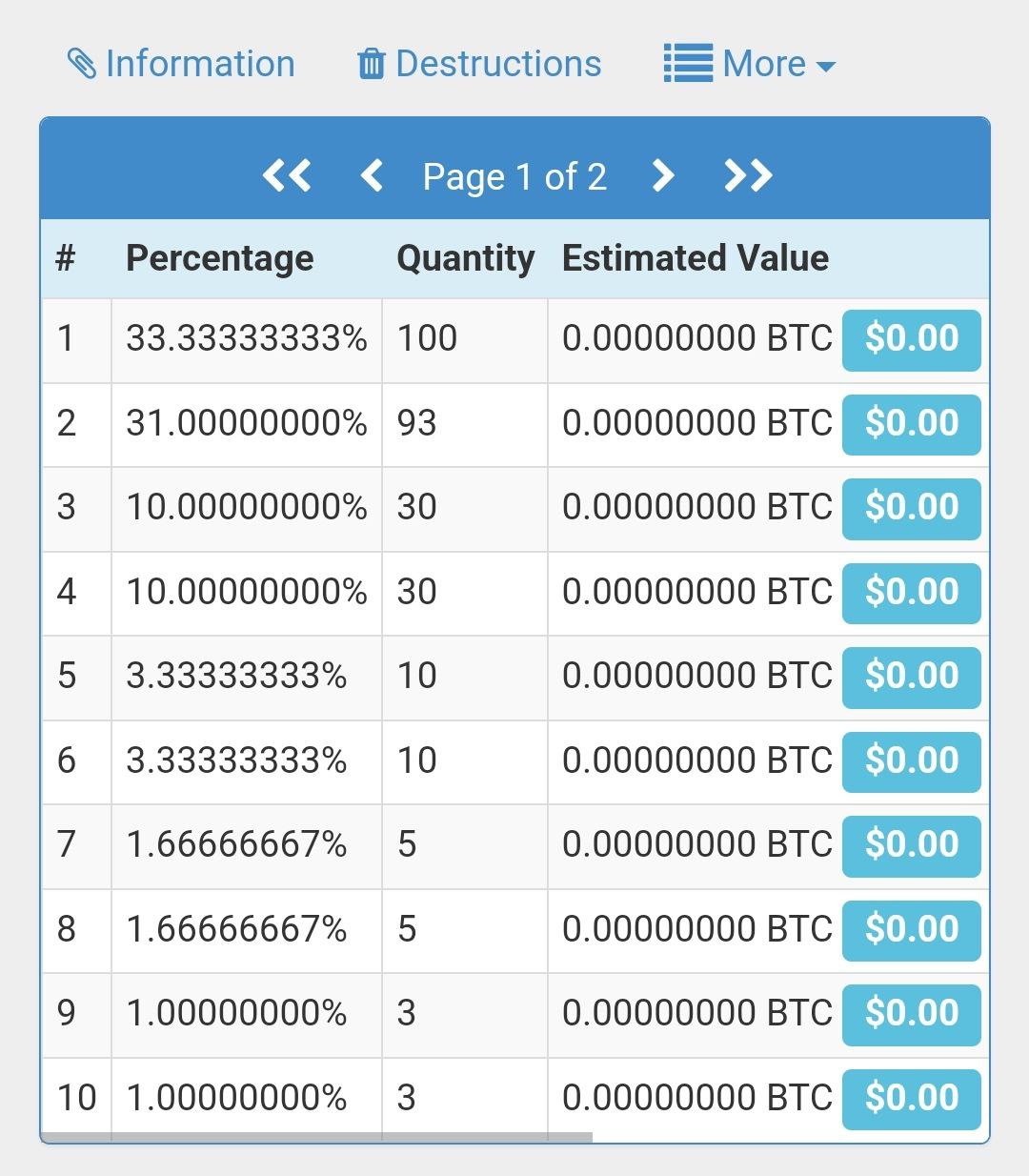
Task: Click the Estimated Value column header
Action: coord(696,258)
